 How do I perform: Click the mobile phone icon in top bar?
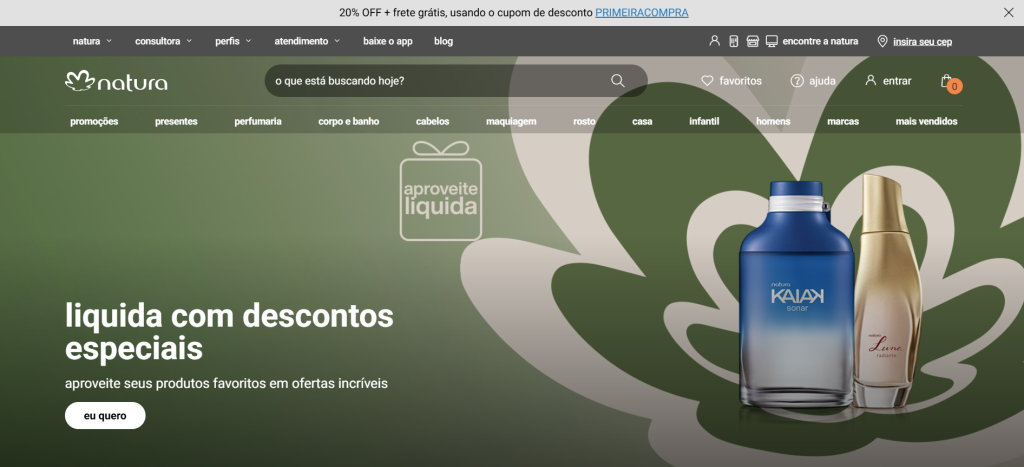coord(733,41)
